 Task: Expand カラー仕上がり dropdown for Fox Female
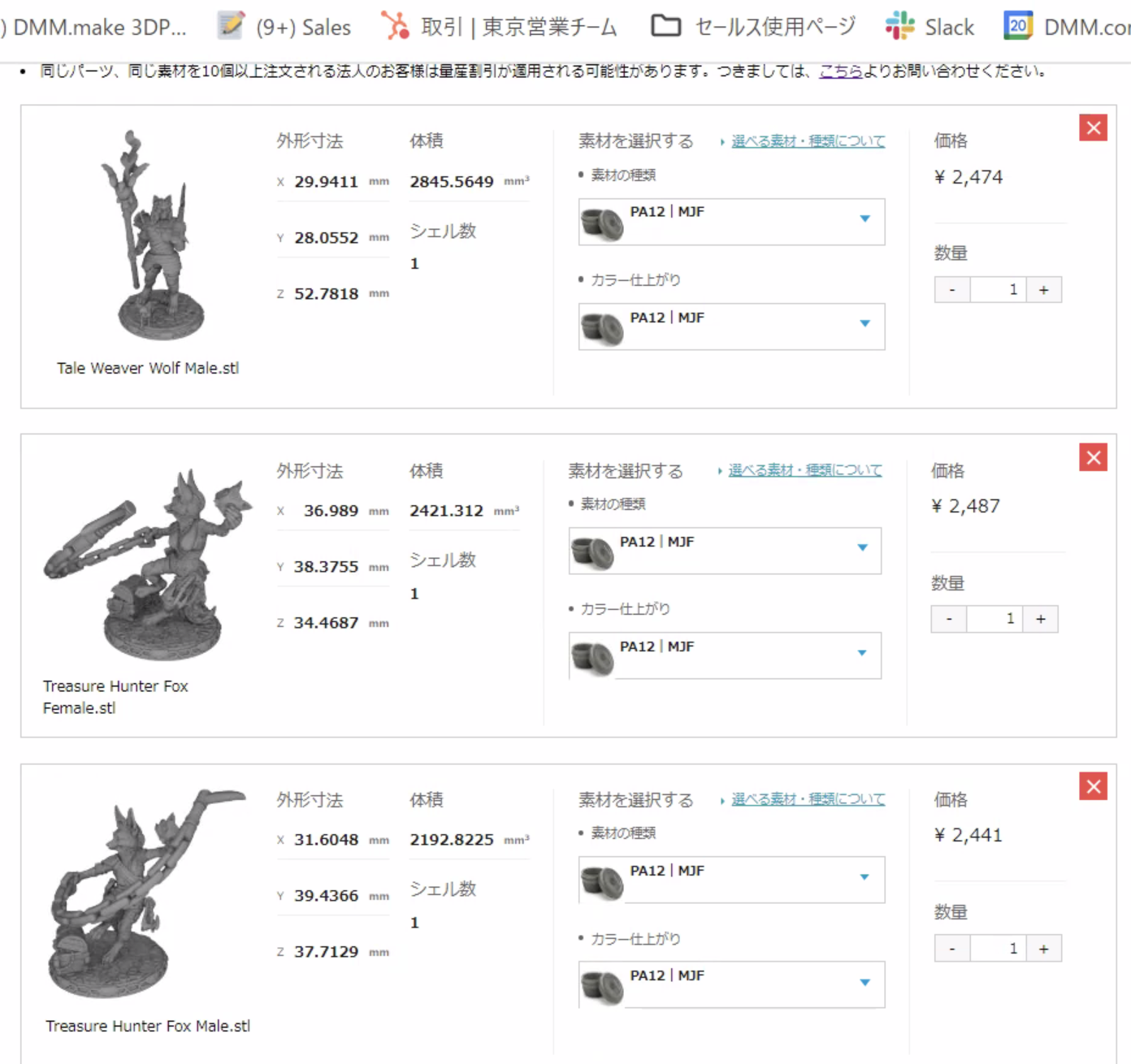coord(862,652)
